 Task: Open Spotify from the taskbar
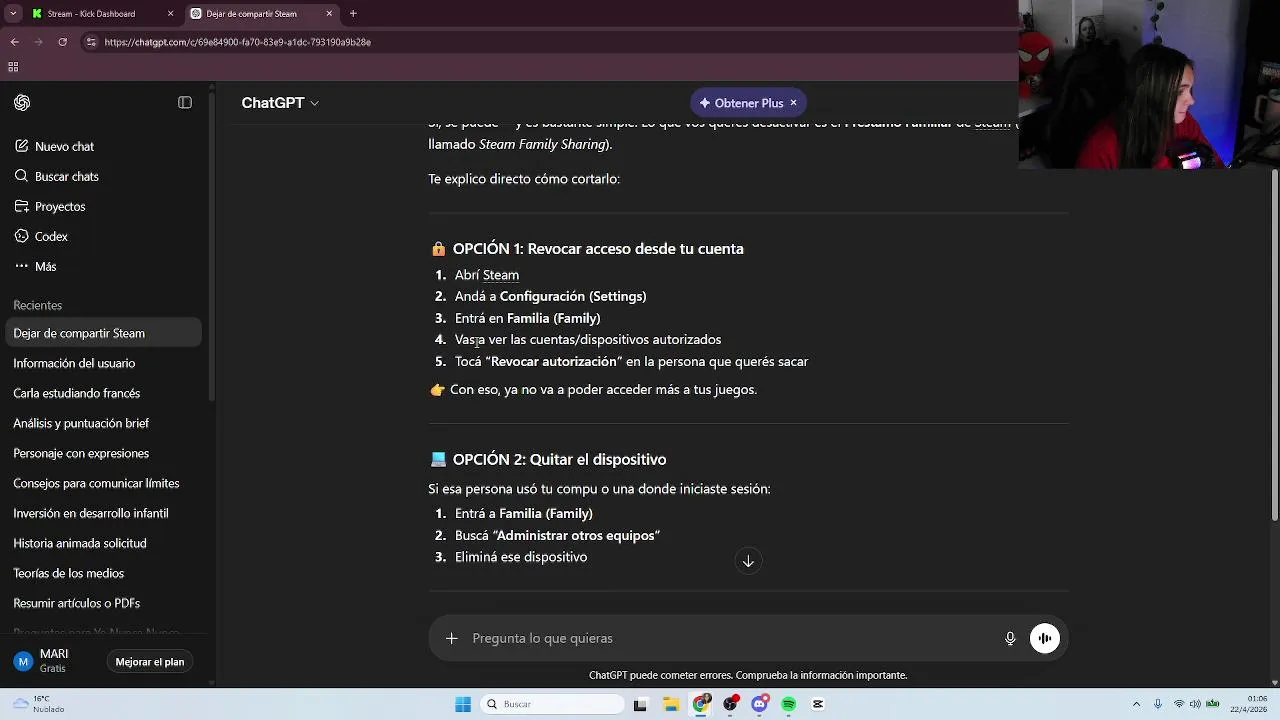[x=789, y=704]
